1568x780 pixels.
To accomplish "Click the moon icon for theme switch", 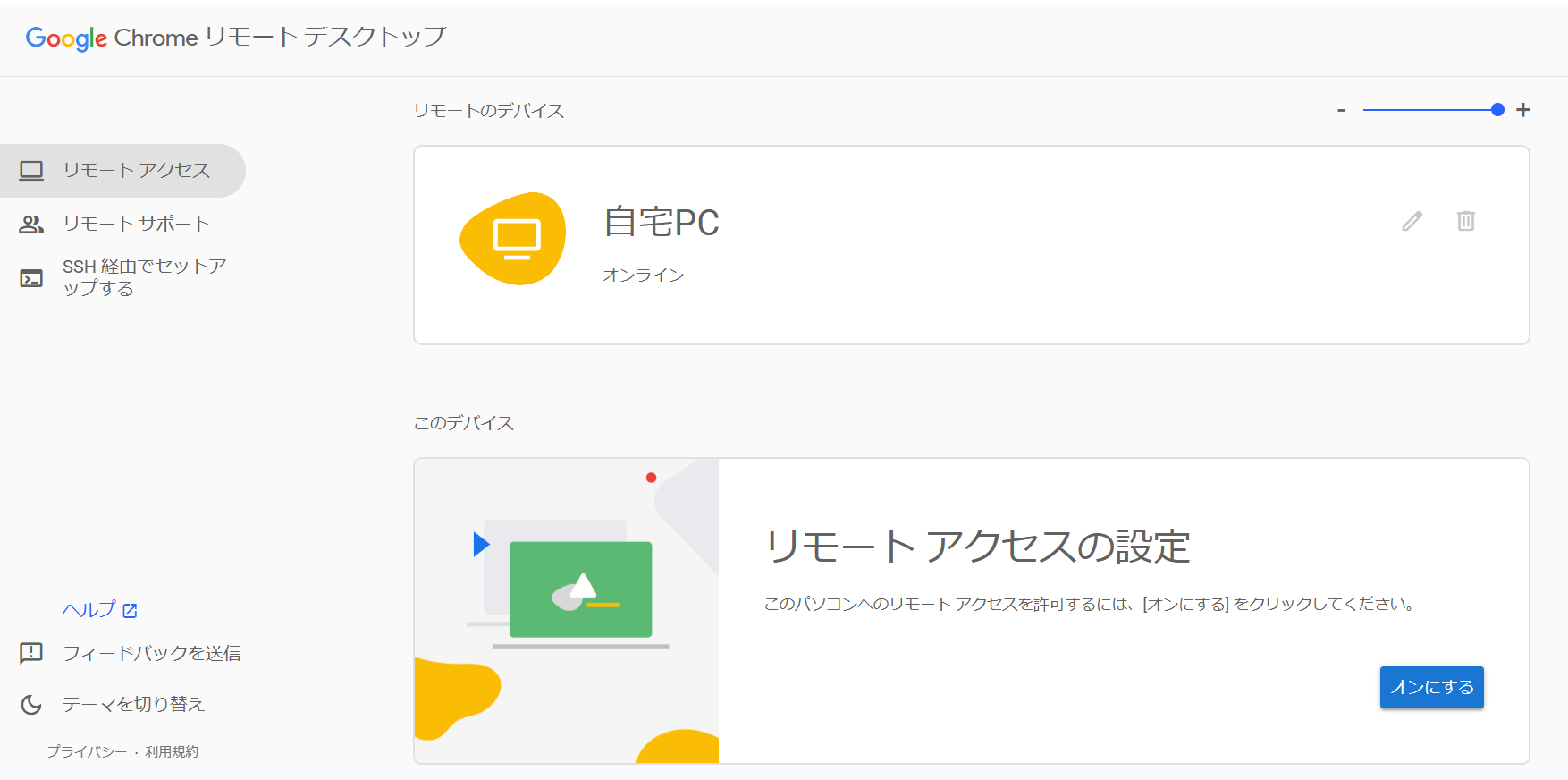I will (x=31, y=705).
